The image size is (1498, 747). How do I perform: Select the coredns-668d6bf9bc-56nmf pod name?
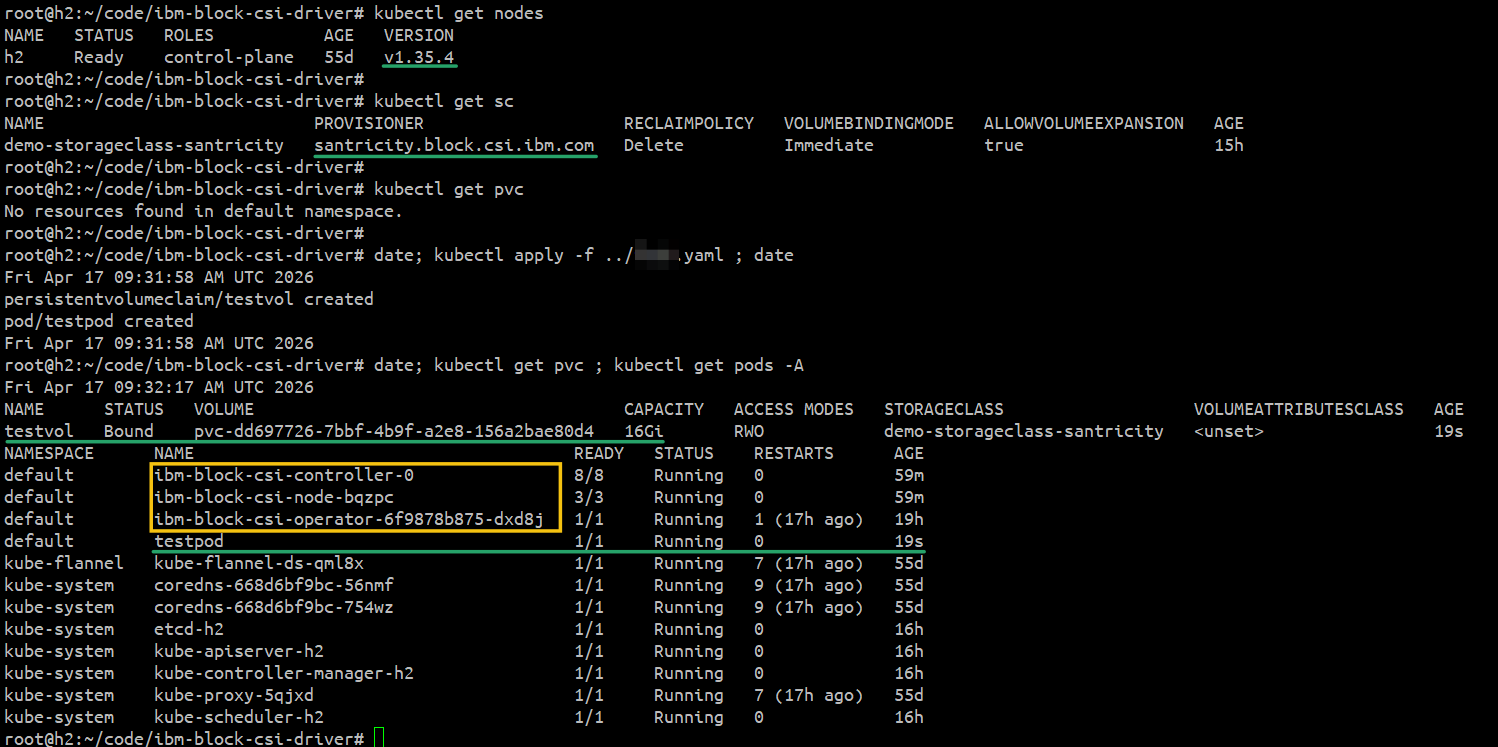tap(274, 585)
